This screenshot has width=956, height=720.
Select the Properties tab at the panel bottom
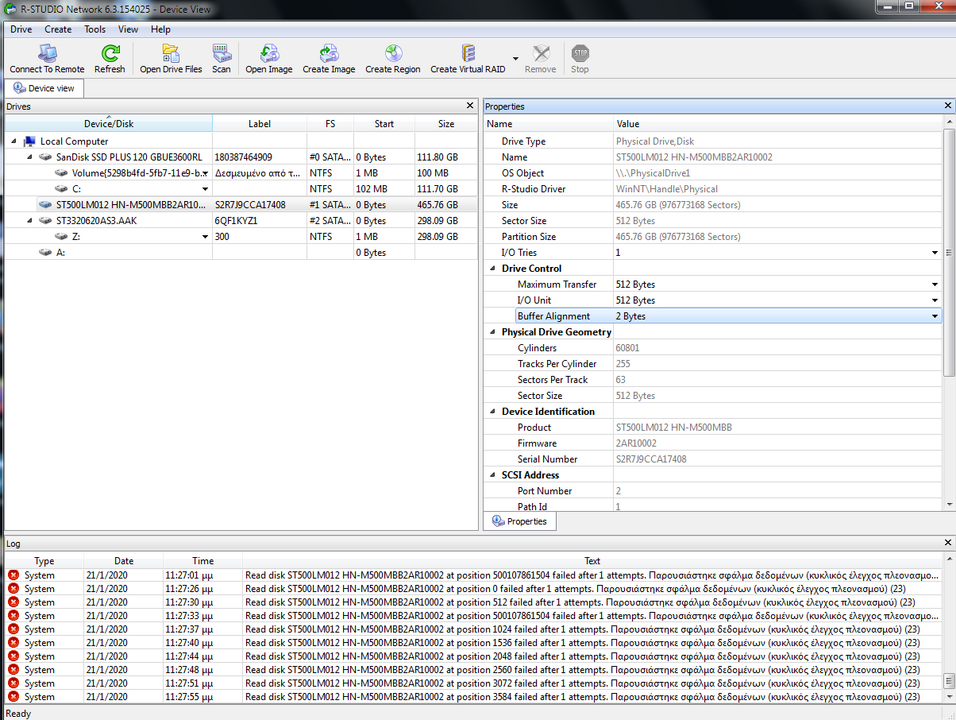tap(520, 521)
